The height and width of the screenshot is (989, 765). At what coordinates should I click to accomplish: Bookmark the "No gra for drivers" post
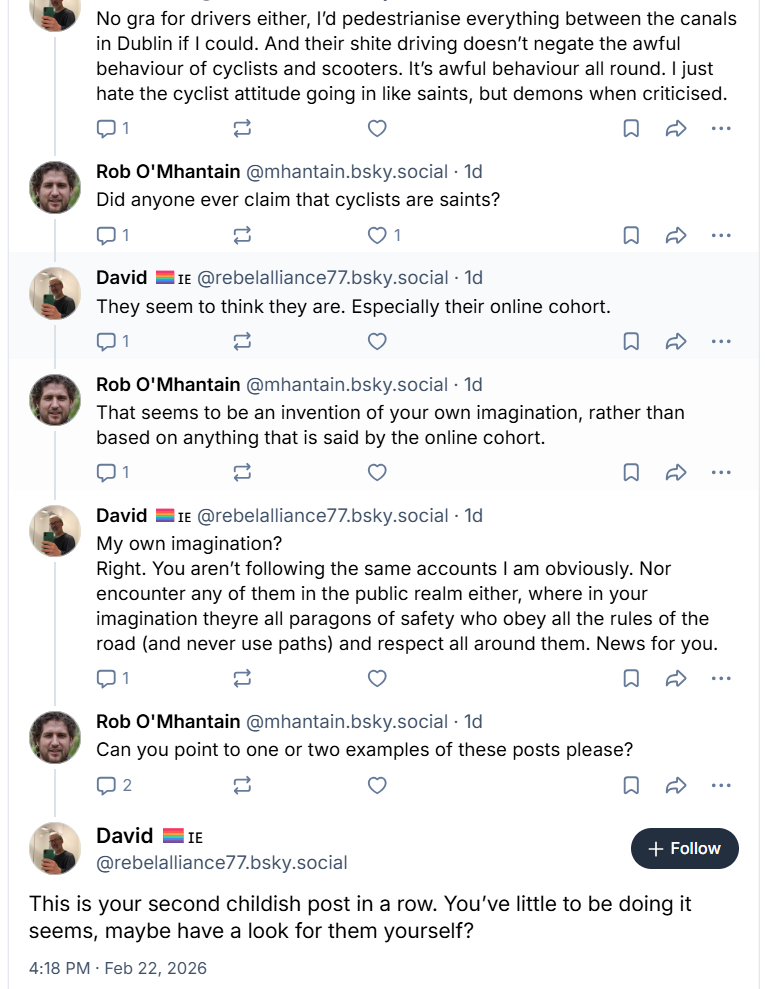(x=631, y=129)
